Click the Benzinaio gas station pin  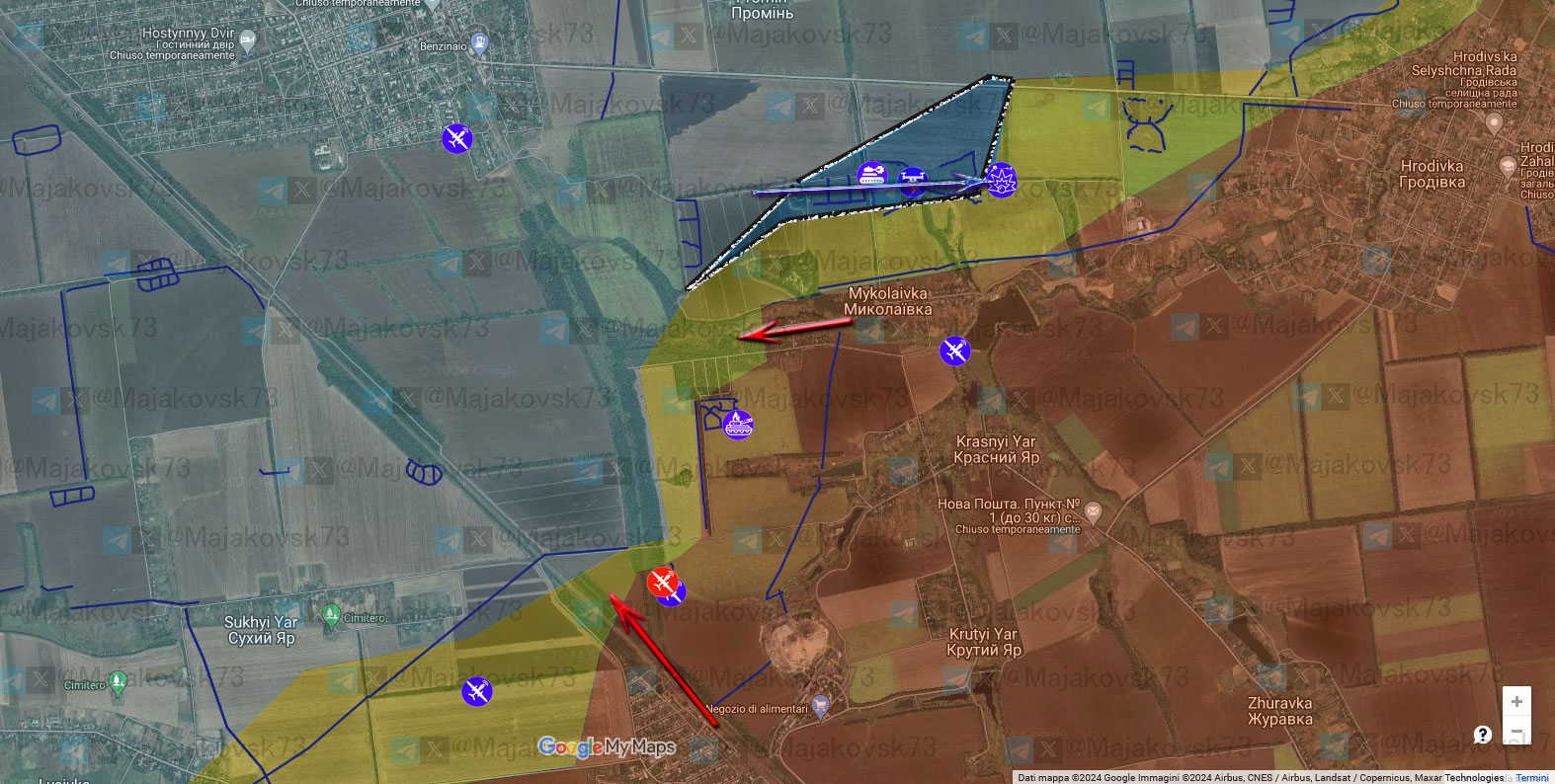click(479, 43)
